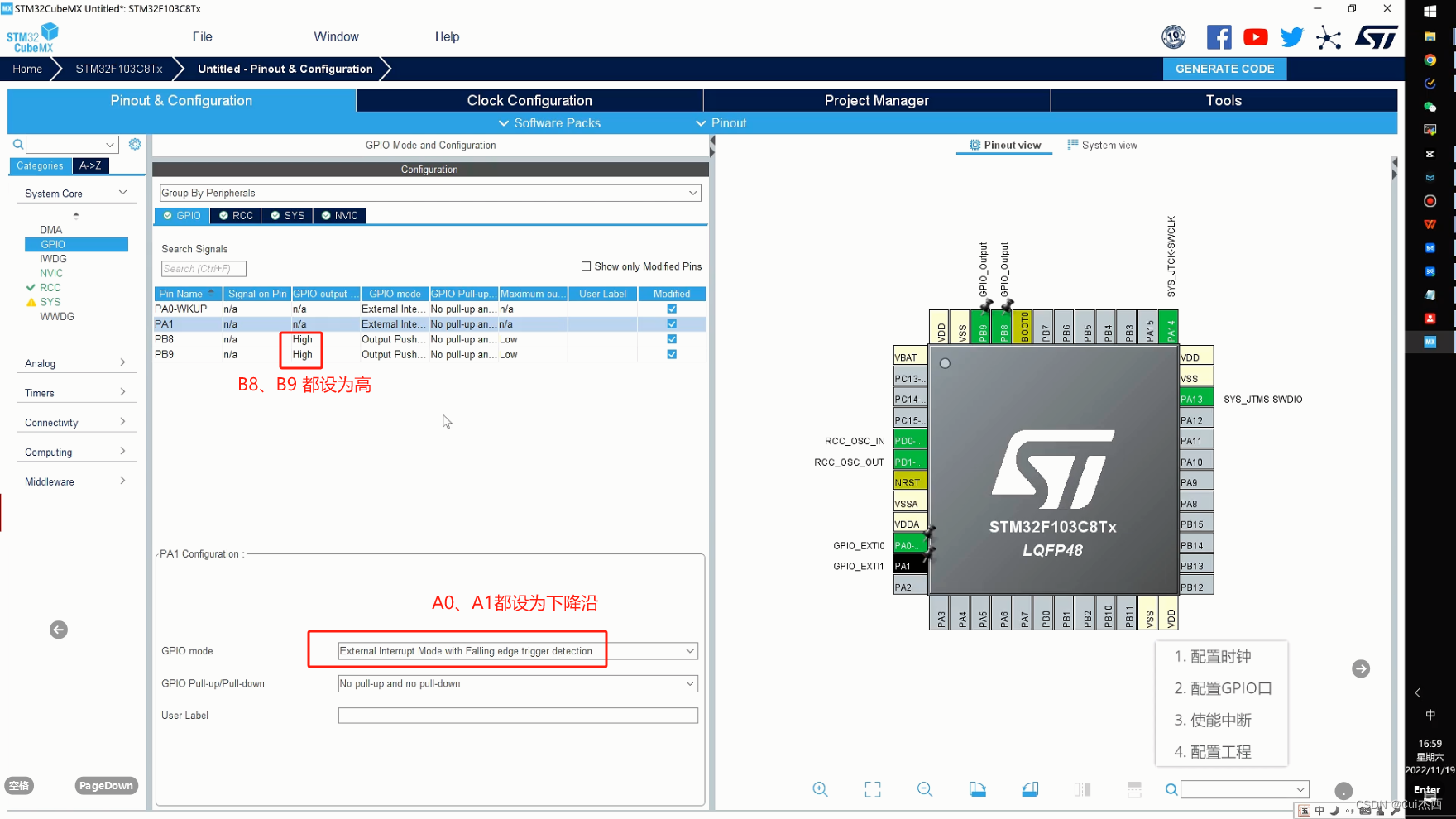Click the Search Signals input field
Image resolution: width=1456 pixels, height=819 pixels.
point(204,269)
